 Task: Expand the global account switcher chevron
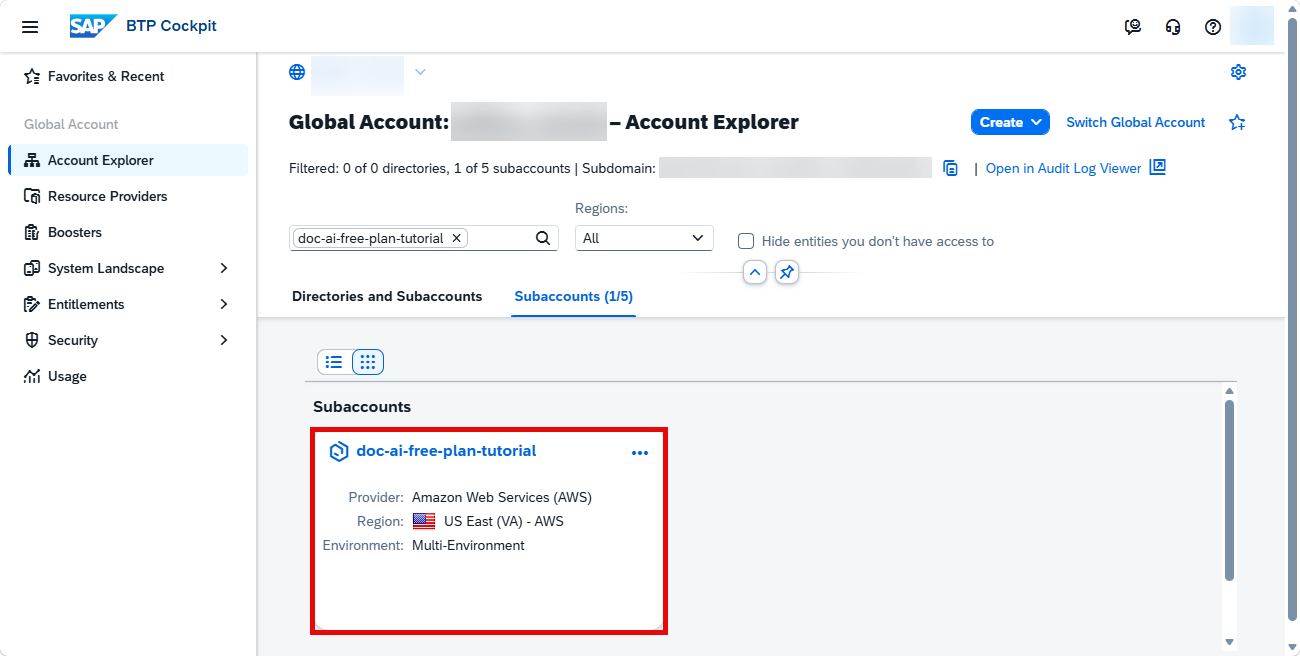[420, 72]
